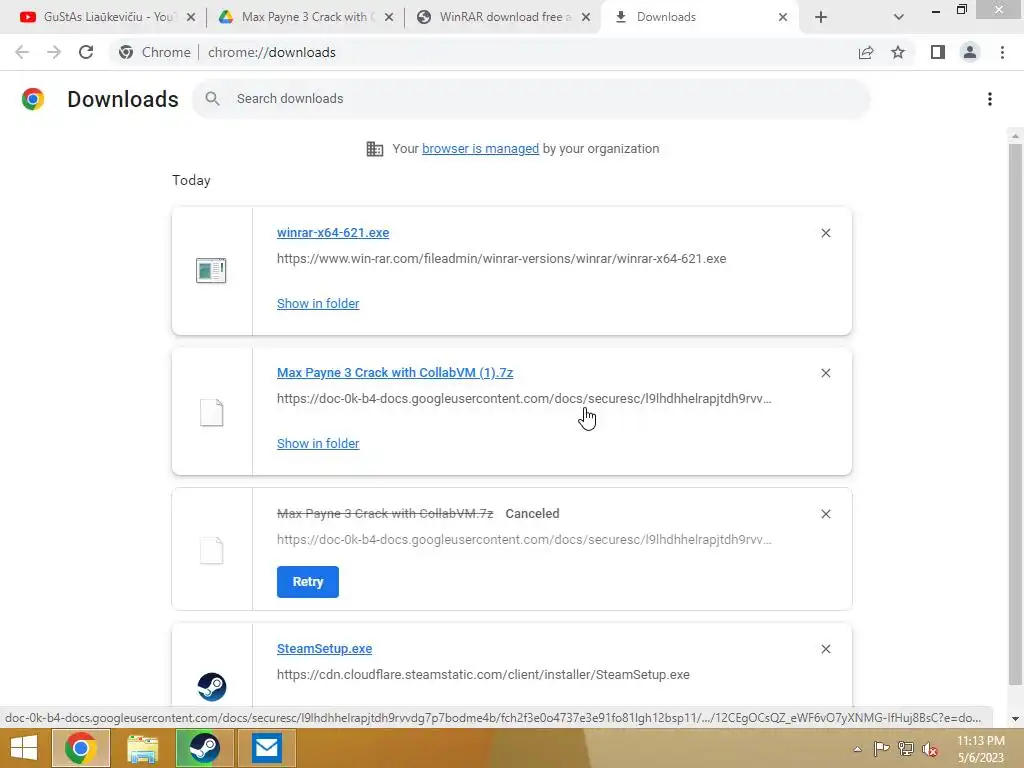1024x768 pixels.
Task: Open the browser side panel icon
Action: [938, 52]
